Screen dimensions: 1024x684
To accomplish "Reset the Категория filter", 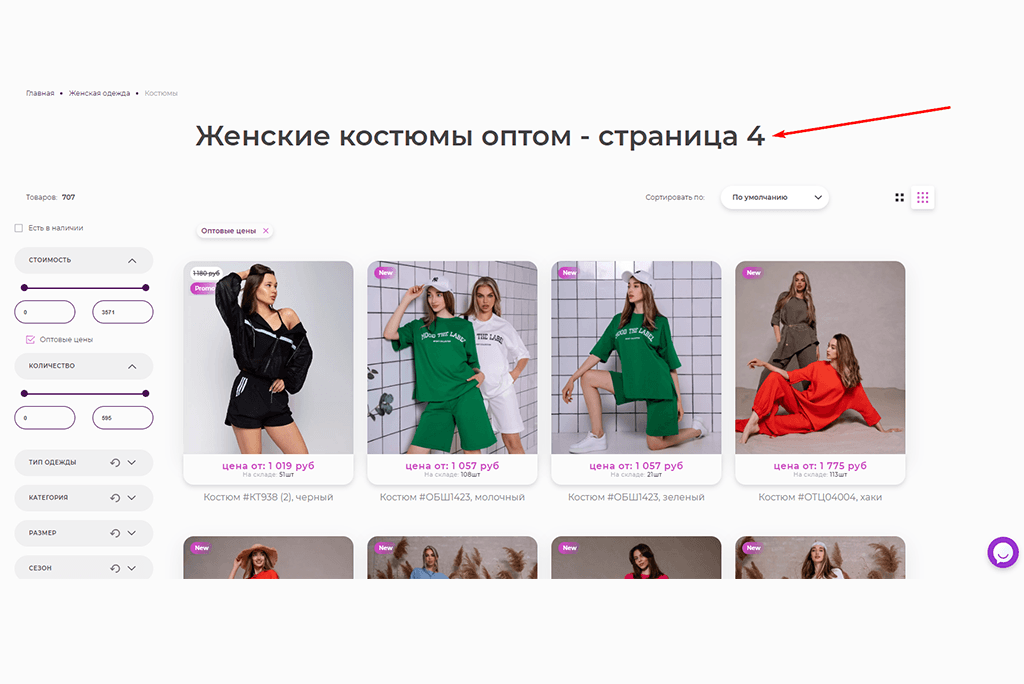I will coord(115,498).
